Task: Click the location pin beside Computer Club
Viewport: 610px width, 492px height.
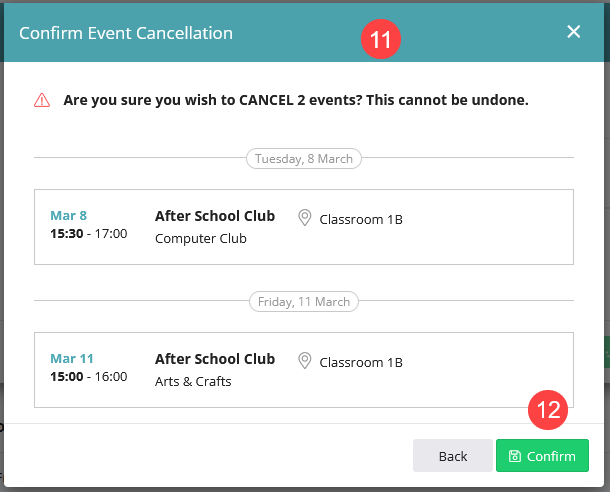Action: tap(305, 217)
